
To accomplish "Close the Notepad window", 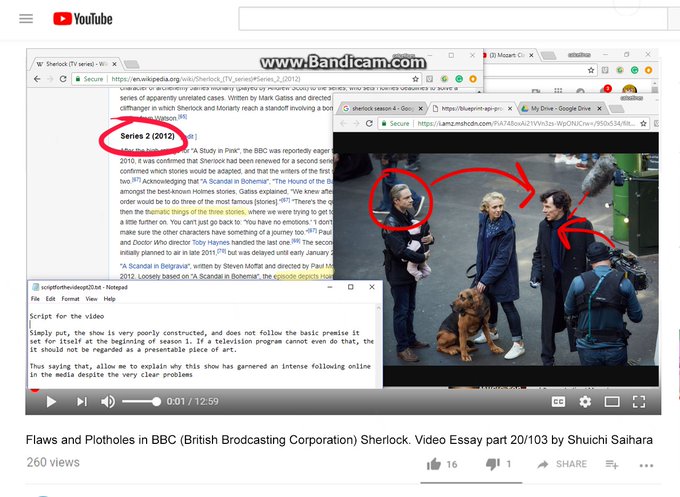I will click(x=372, y=287).
